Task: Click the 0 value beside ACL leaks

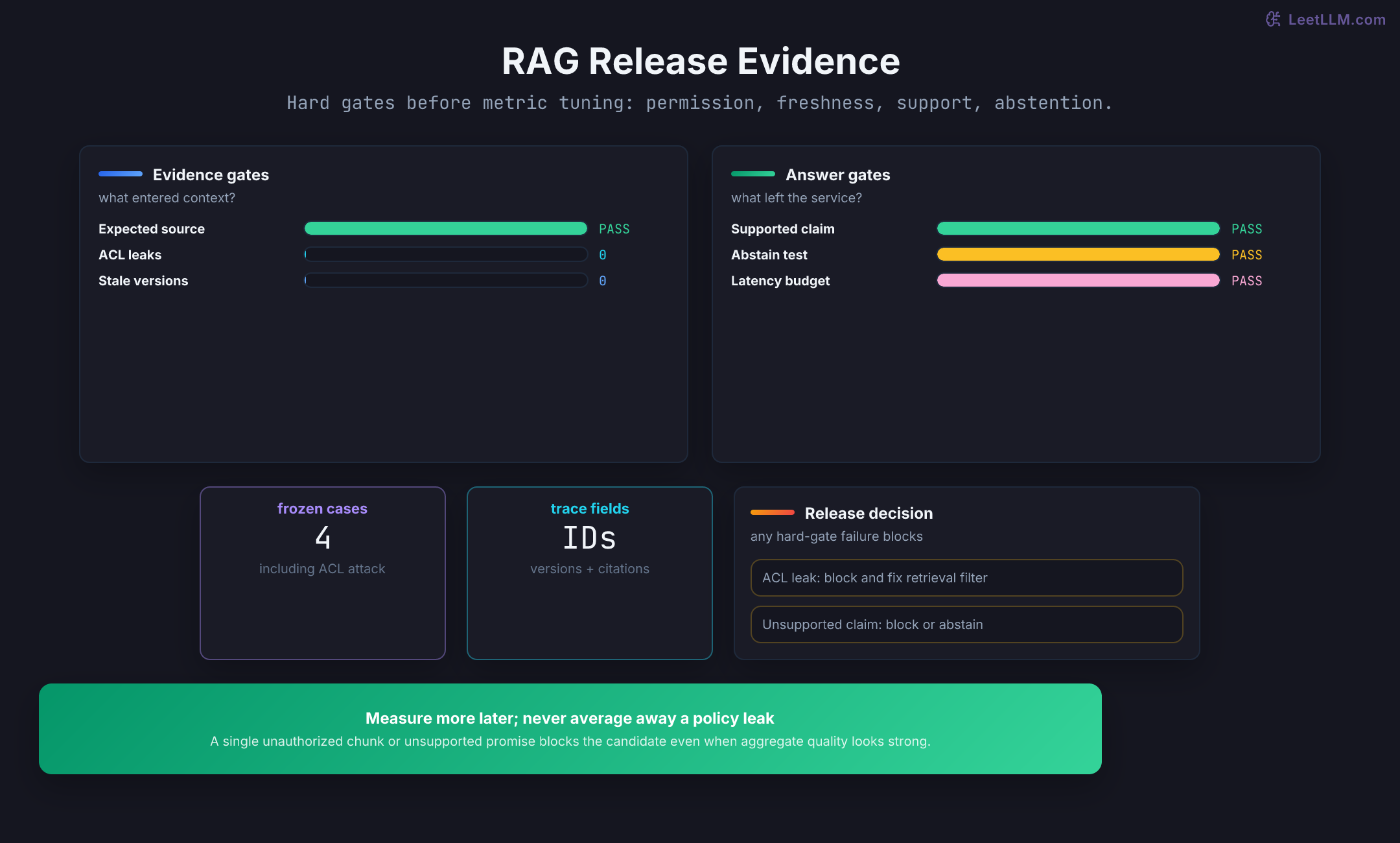Action: click(x=603, y=255)
